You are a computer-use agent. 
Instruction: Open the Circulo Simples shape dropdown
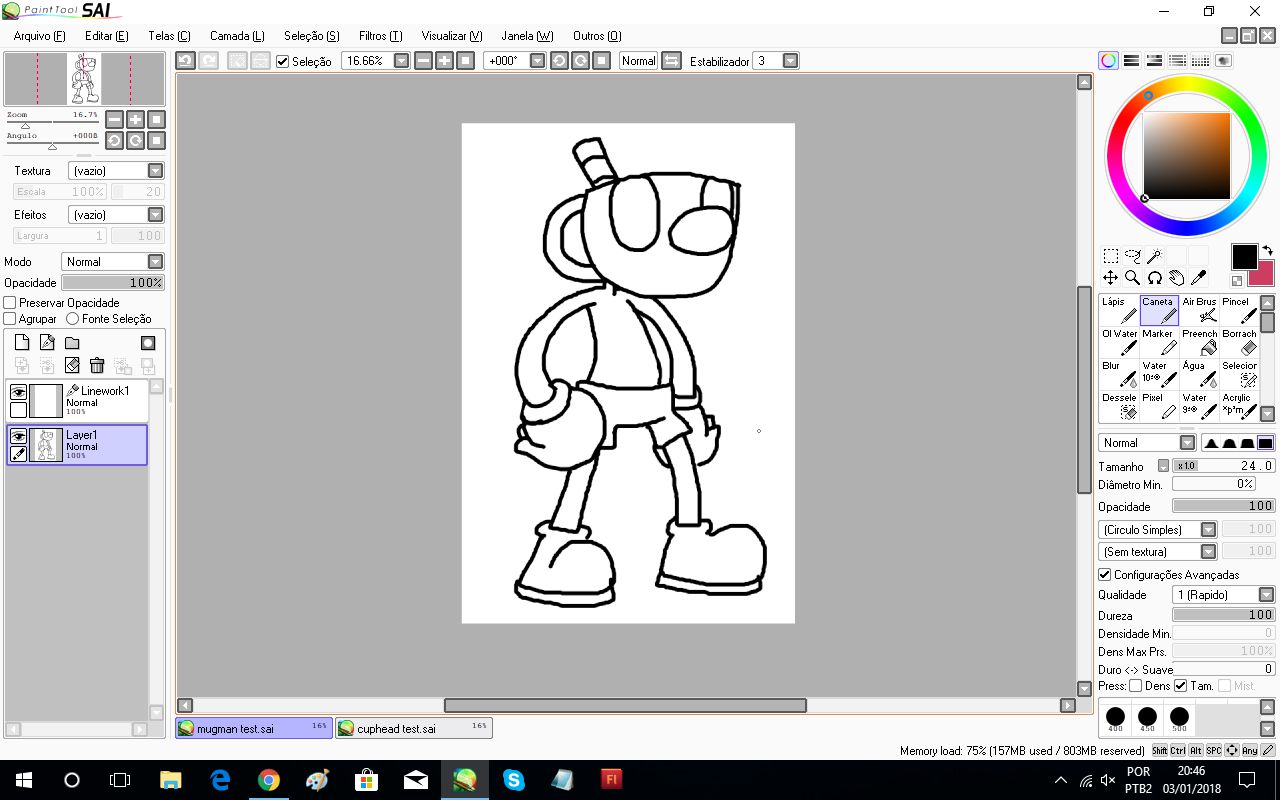pos(1208,530)
